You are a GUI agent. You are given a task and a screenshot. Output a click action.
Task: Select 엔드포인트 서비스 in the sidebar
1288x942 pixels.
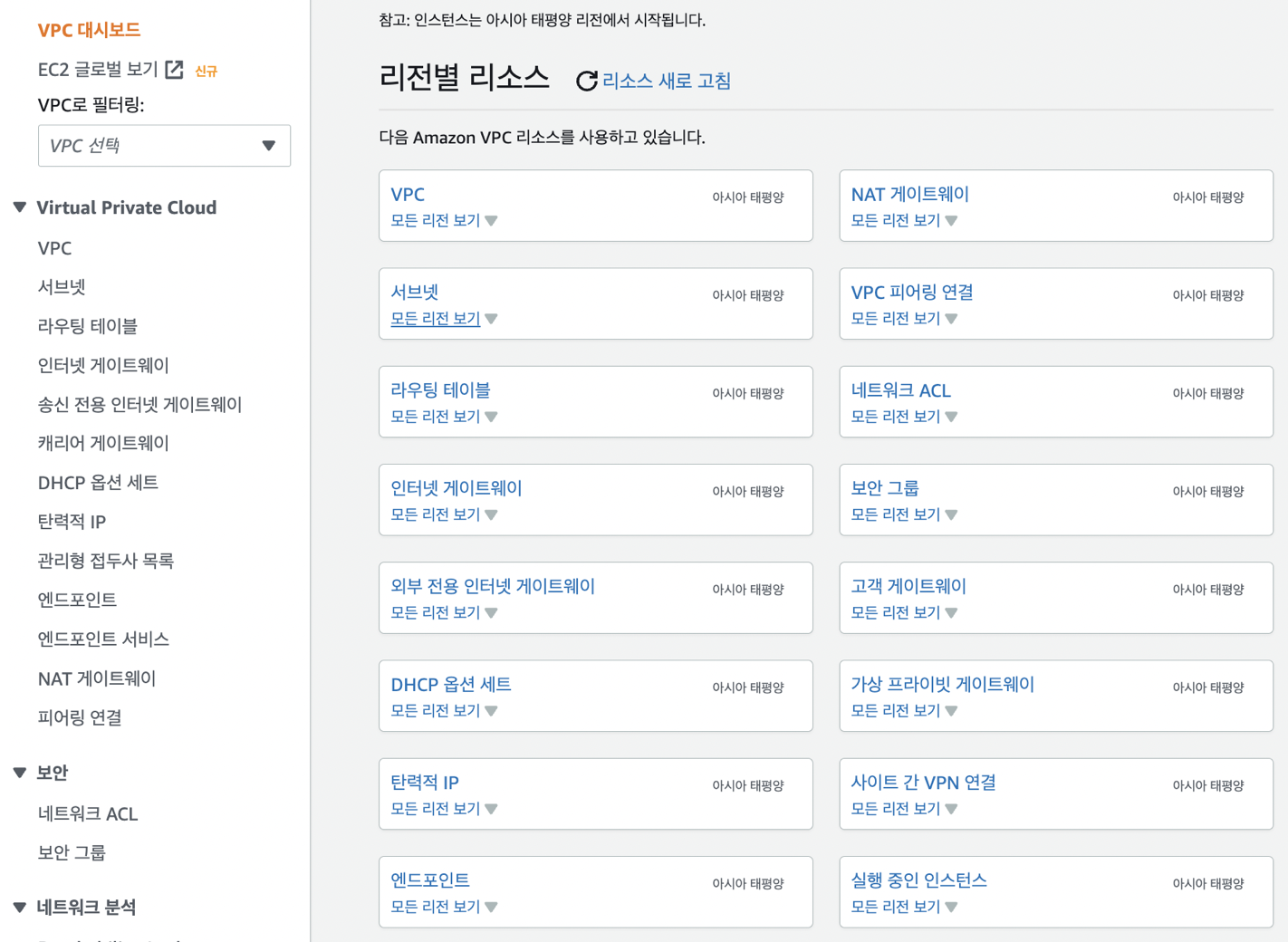tap(103, 639)
